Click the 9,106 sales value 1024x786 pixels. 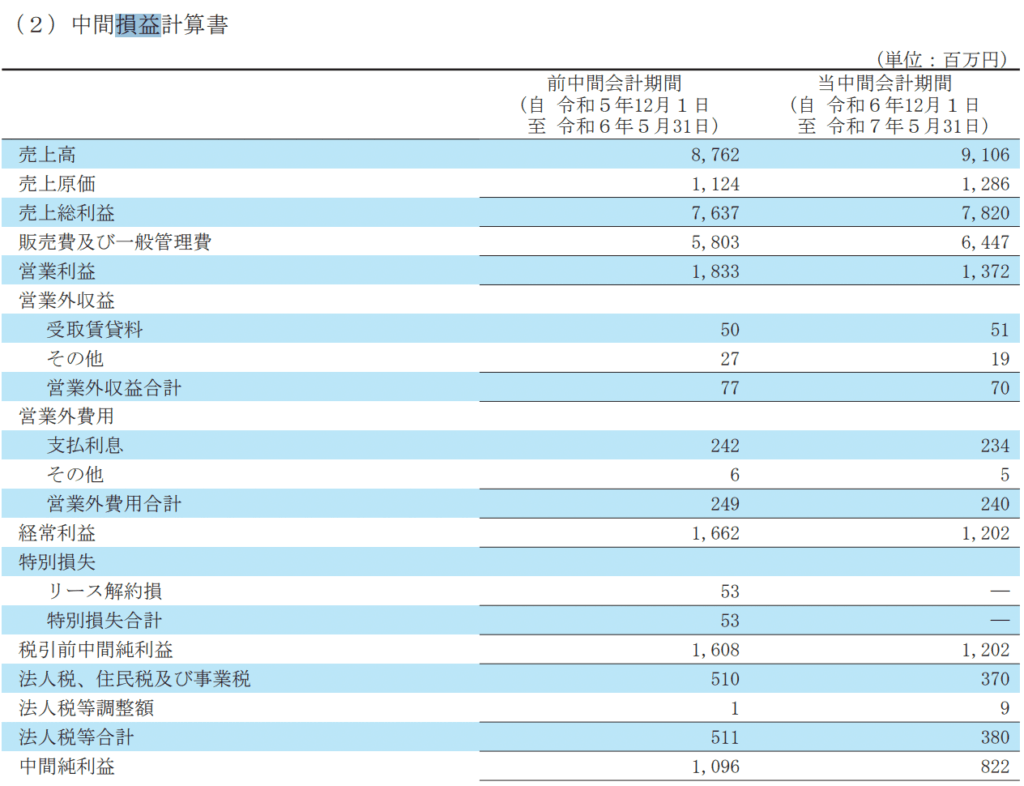pyautogui.click(x=986, y=154)
